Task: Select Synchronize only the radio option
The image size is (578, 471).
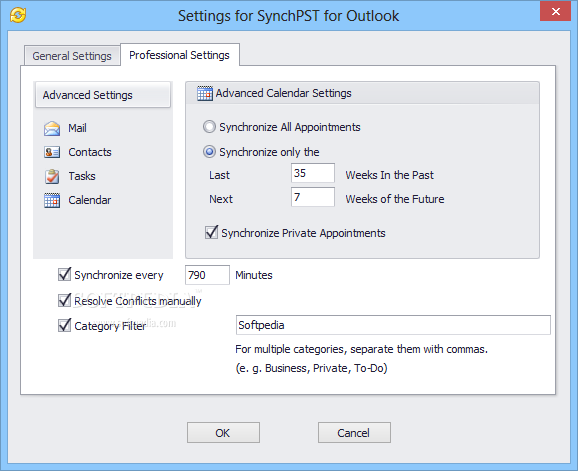Action: pyautogui.click(x=209, y=152)
